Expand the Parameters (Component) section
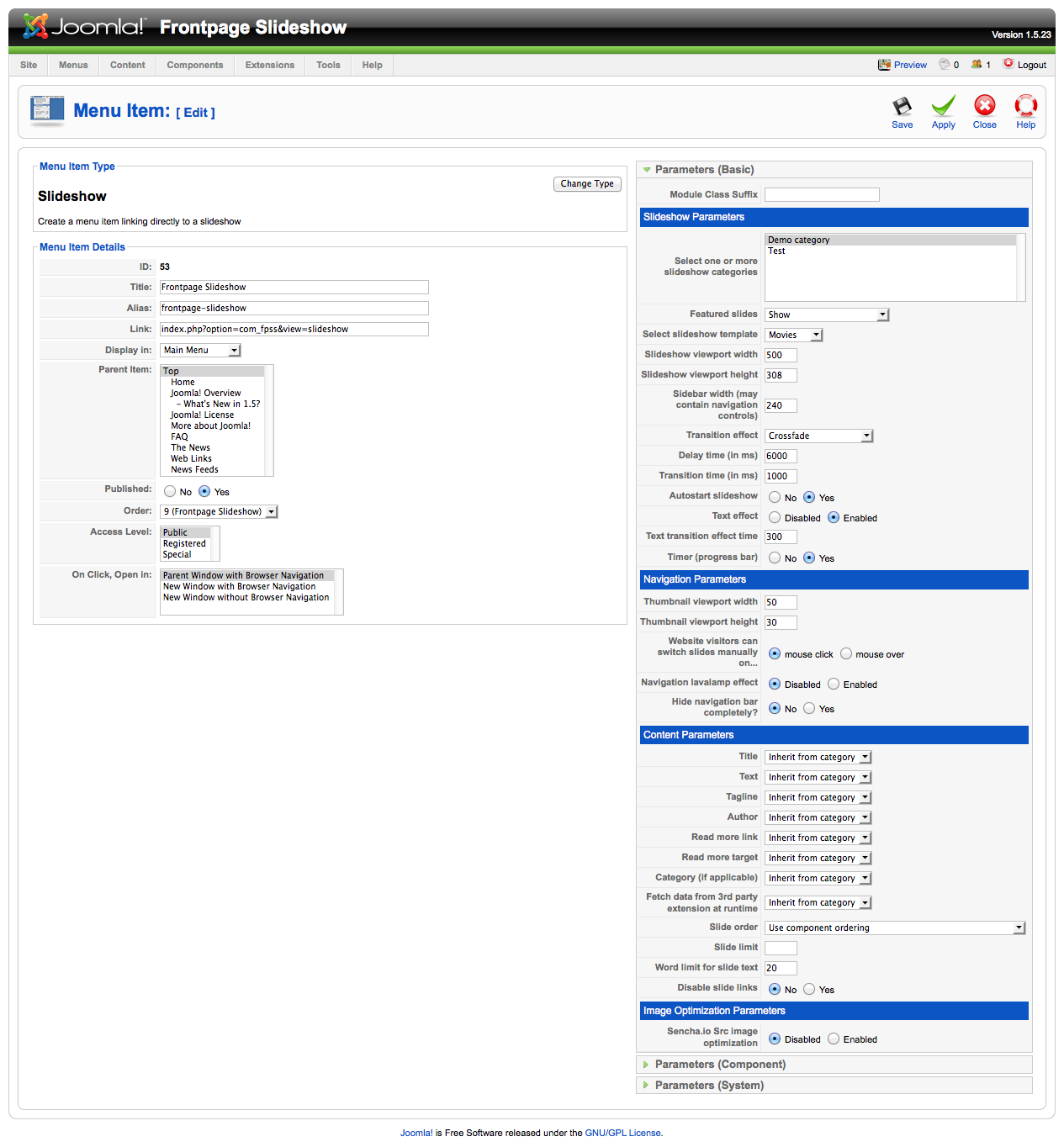 (834, 1065)
